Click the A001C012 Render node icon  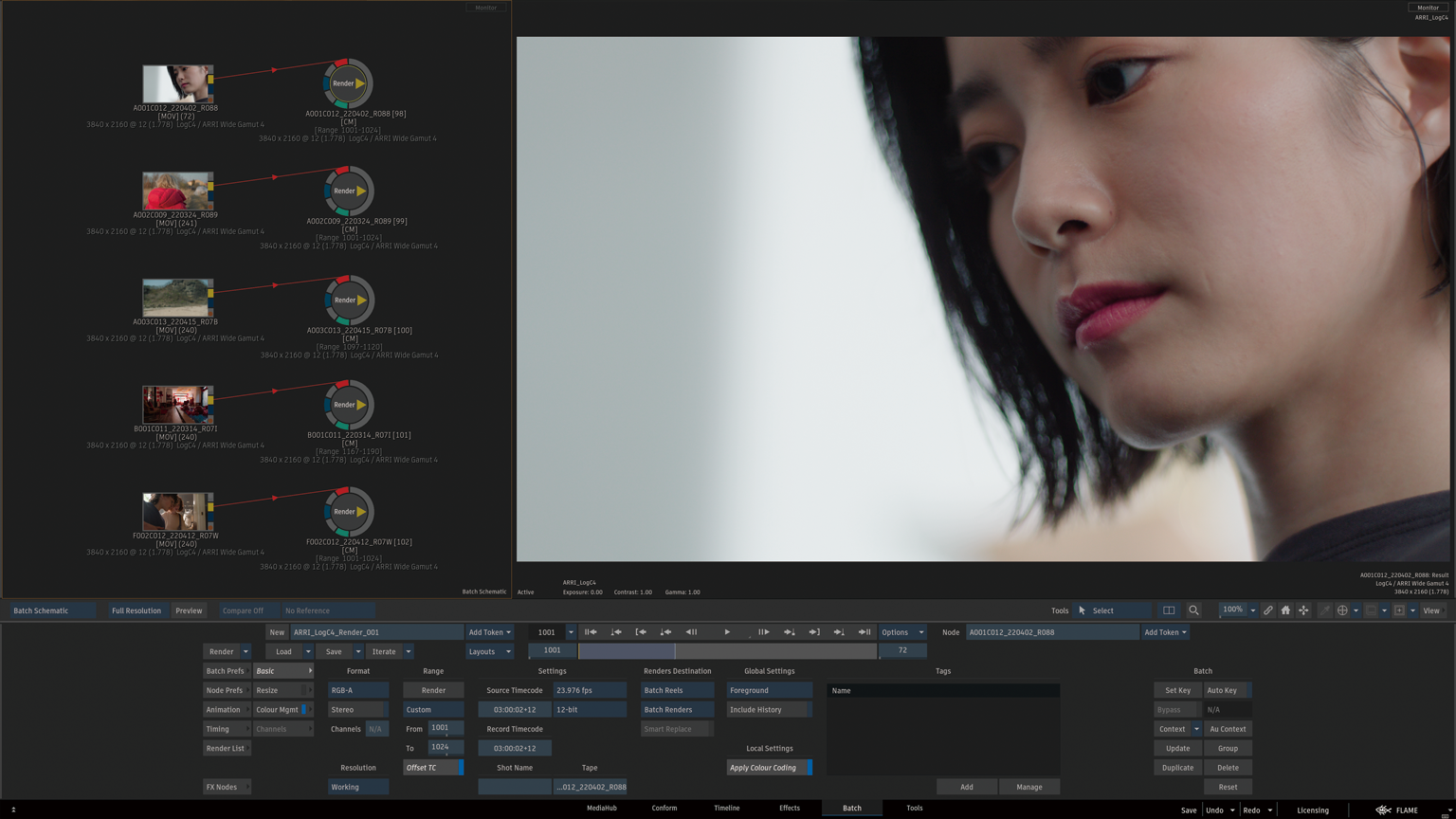coord(348,83)
